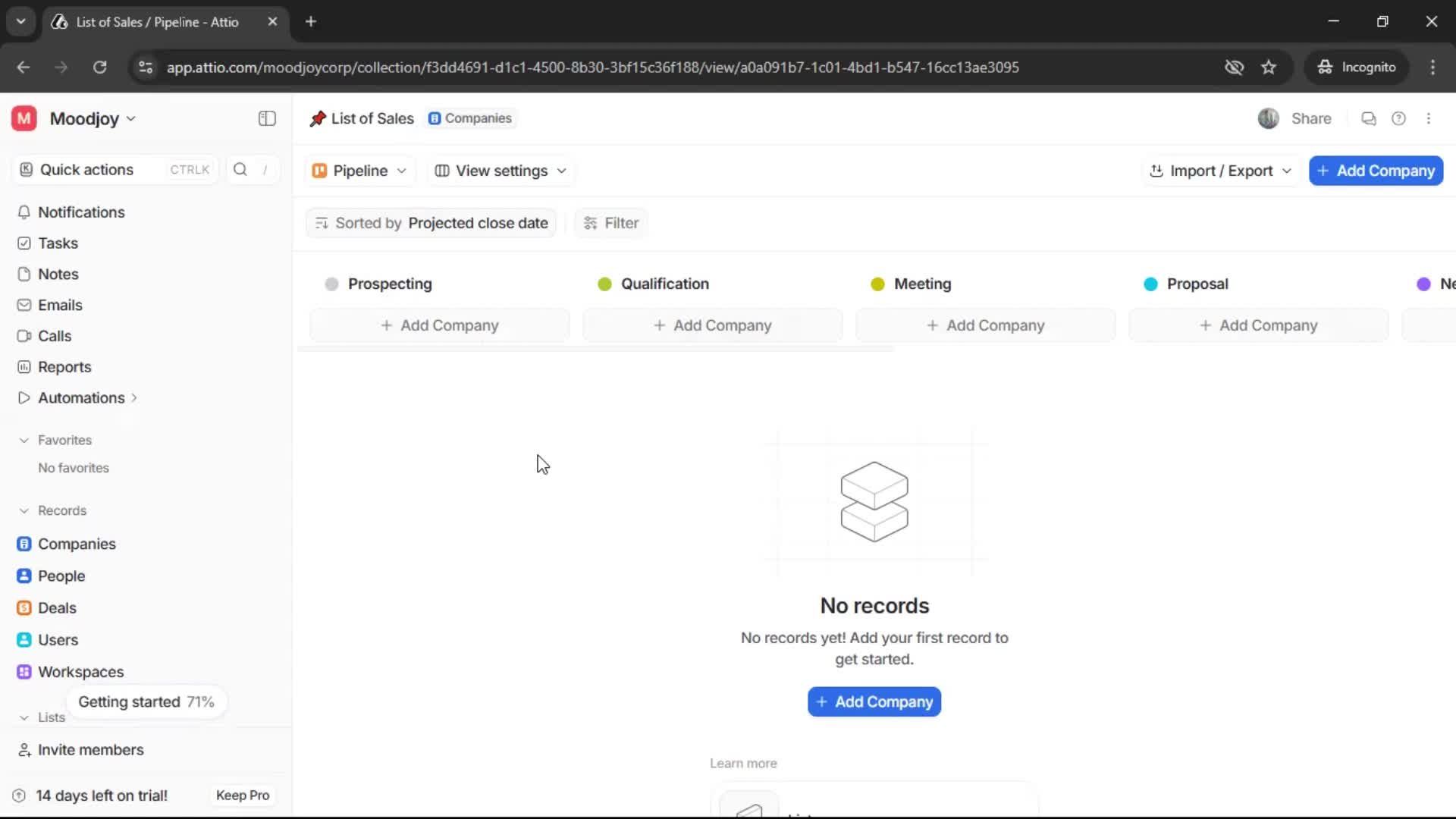Add a company under Qualification stage
Image resolution: width=1456 pixels, height=819 pixels.
(x=711, y=325)
